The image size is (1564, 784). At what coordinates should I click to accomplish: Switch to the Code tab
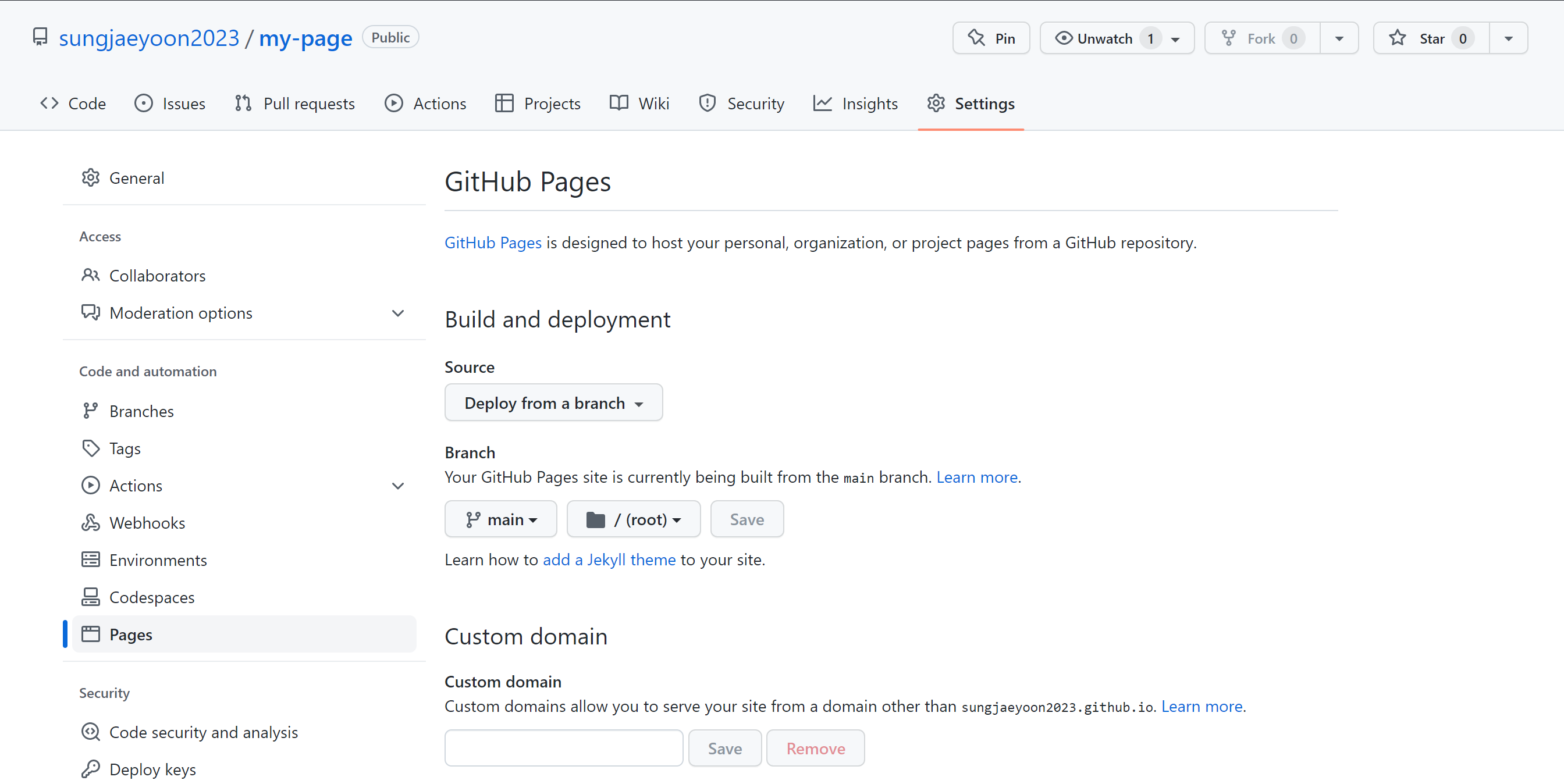pos(73,103)
